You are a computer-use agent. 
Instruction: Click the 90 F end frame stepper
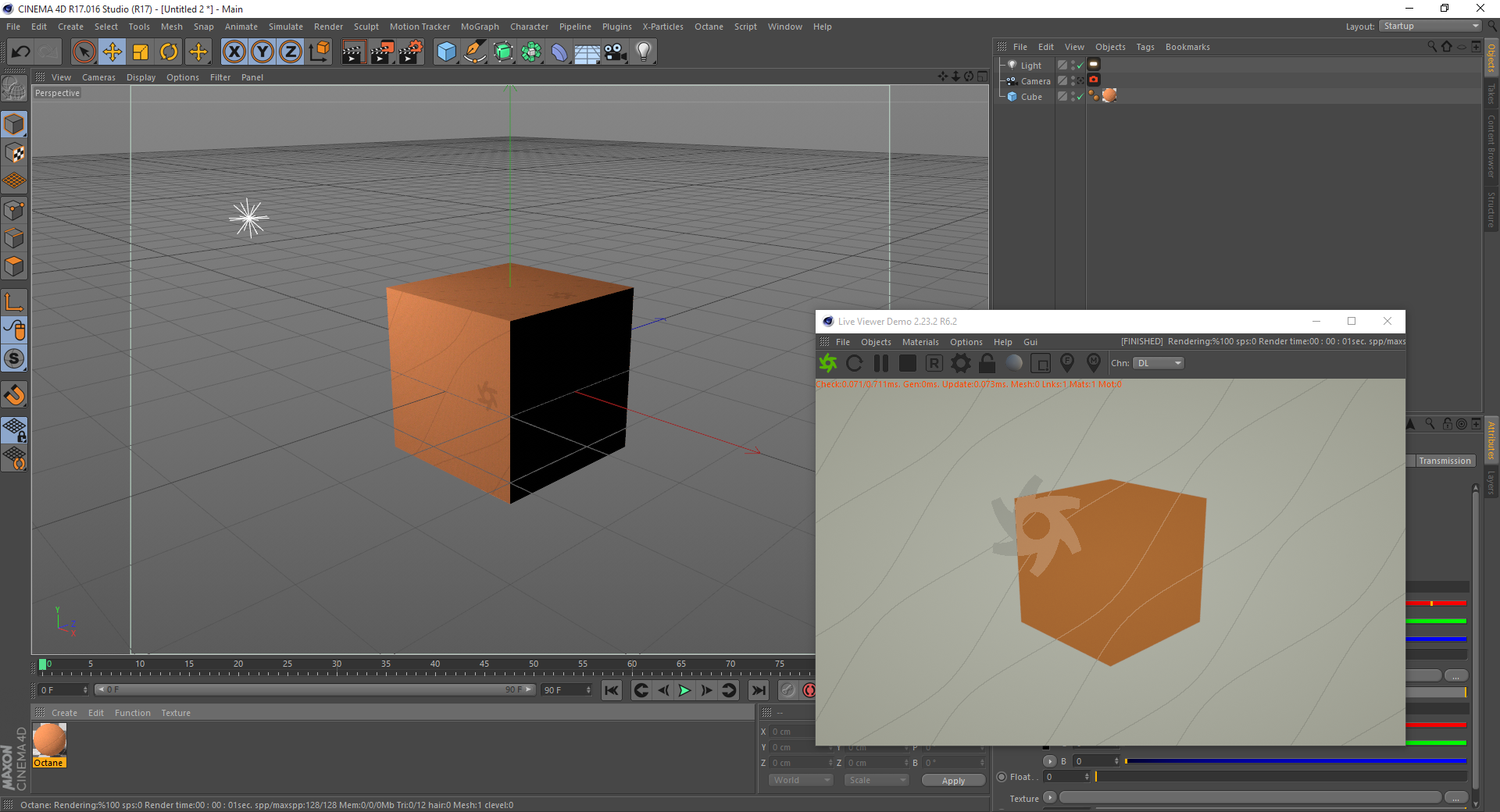click(588, 690)
